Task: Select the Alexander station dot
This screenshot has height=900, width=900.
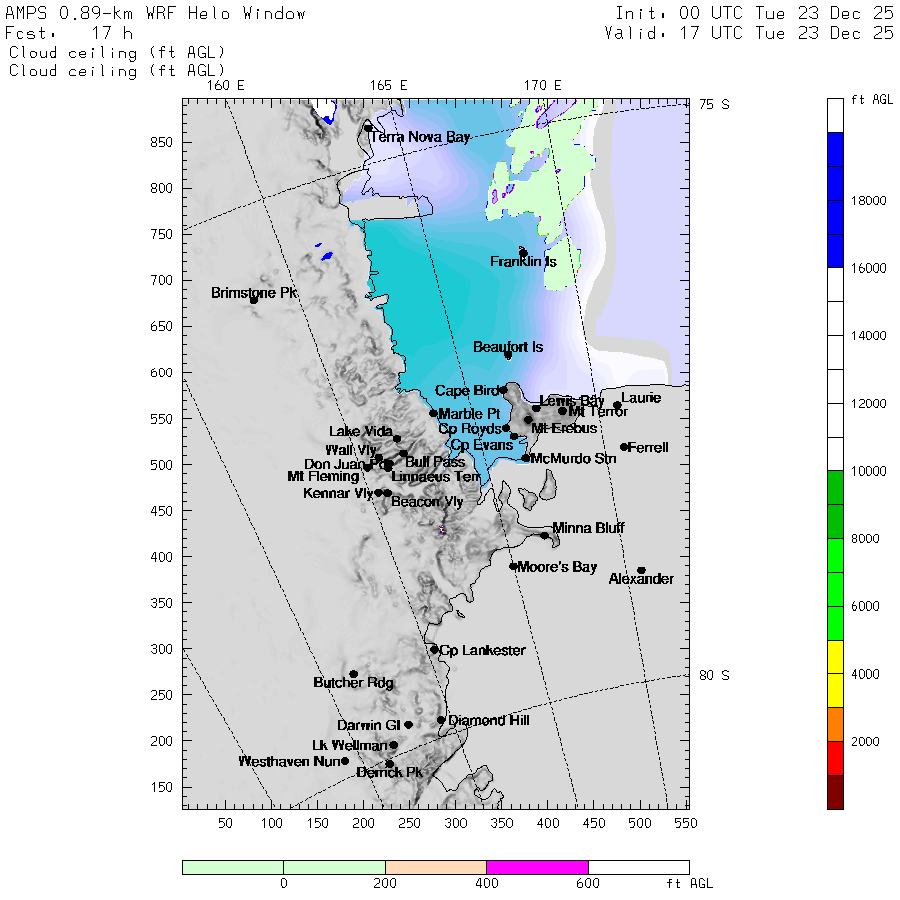Action: 642,571
